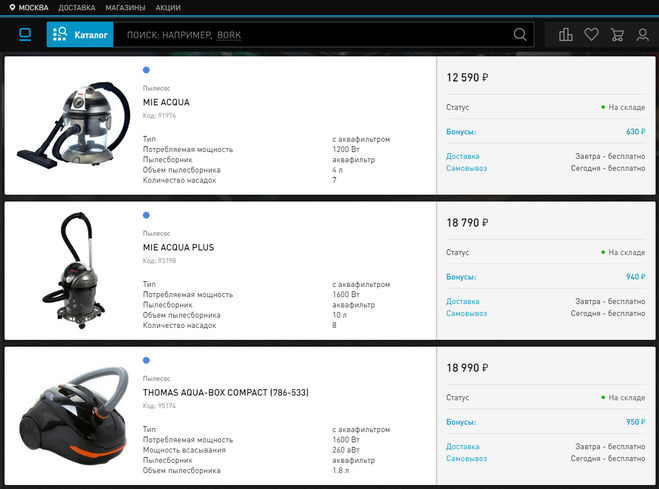Click the 18 790 ₽ price
Image resolution: width=659 pixels, height=489 pixels.
point(467,223)
